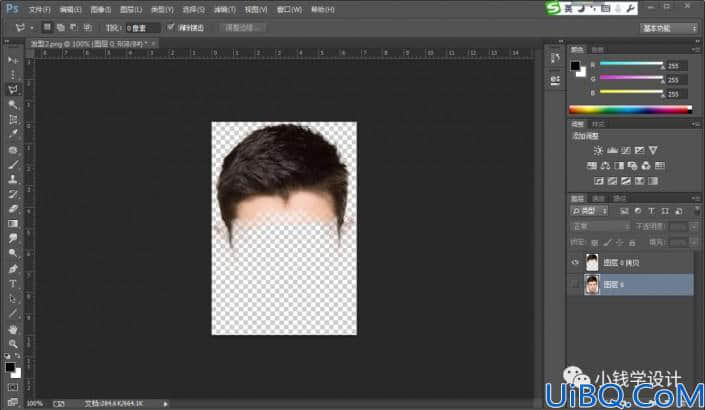Select the Move tool
The image size is (705, 410).
pos(13,60)
